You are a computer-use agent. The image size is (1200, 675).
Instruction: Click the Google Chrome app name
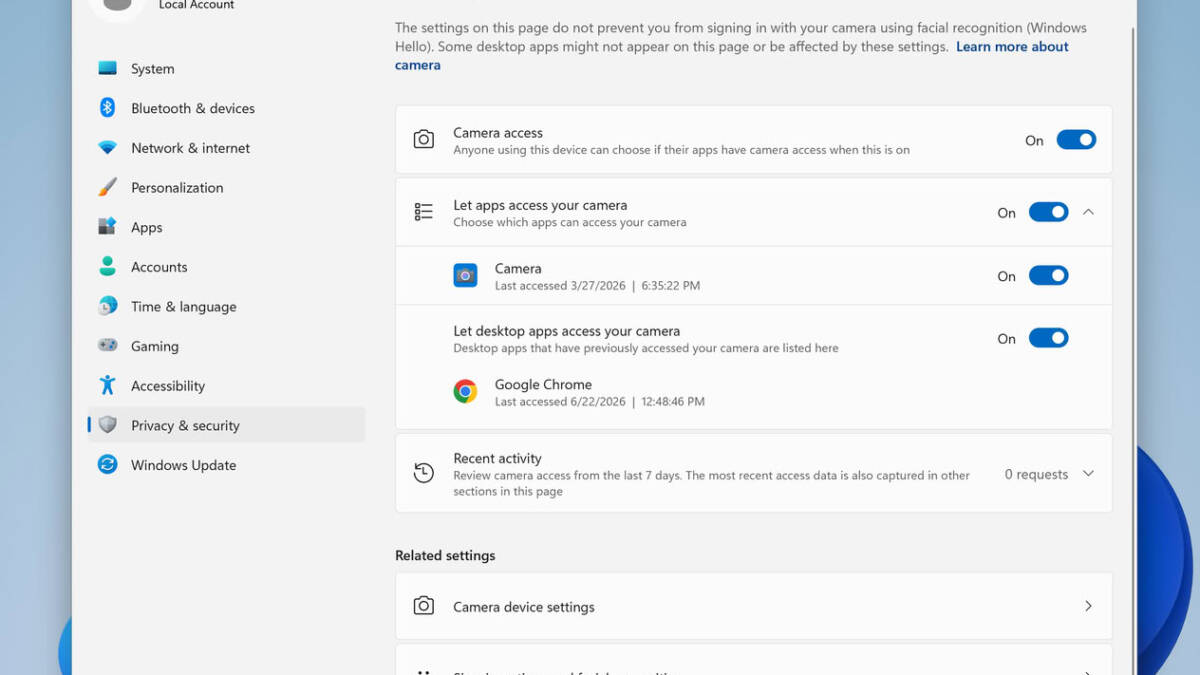click(543, 384)
